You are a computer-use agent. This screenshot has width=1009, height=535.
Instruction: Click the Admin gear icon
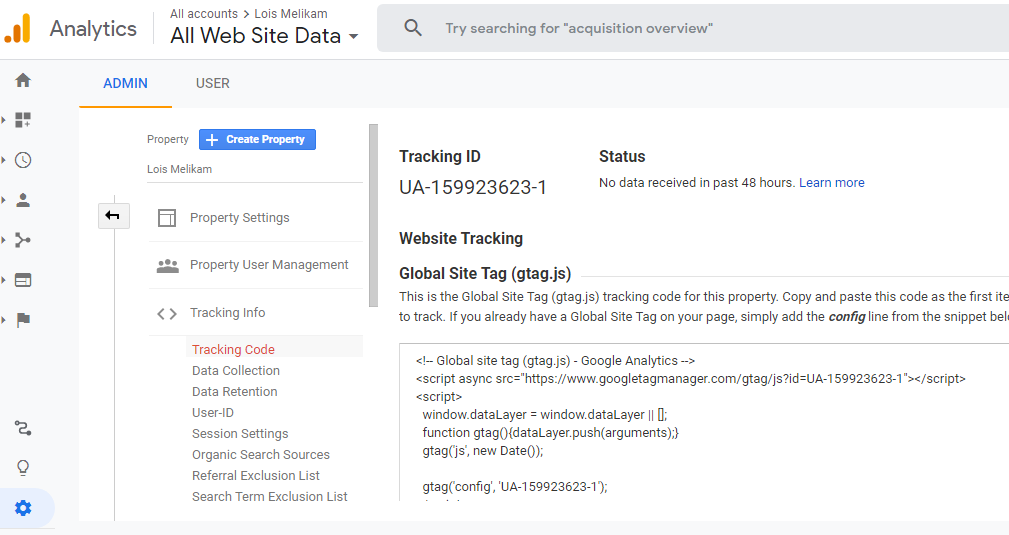coord(23,508)
